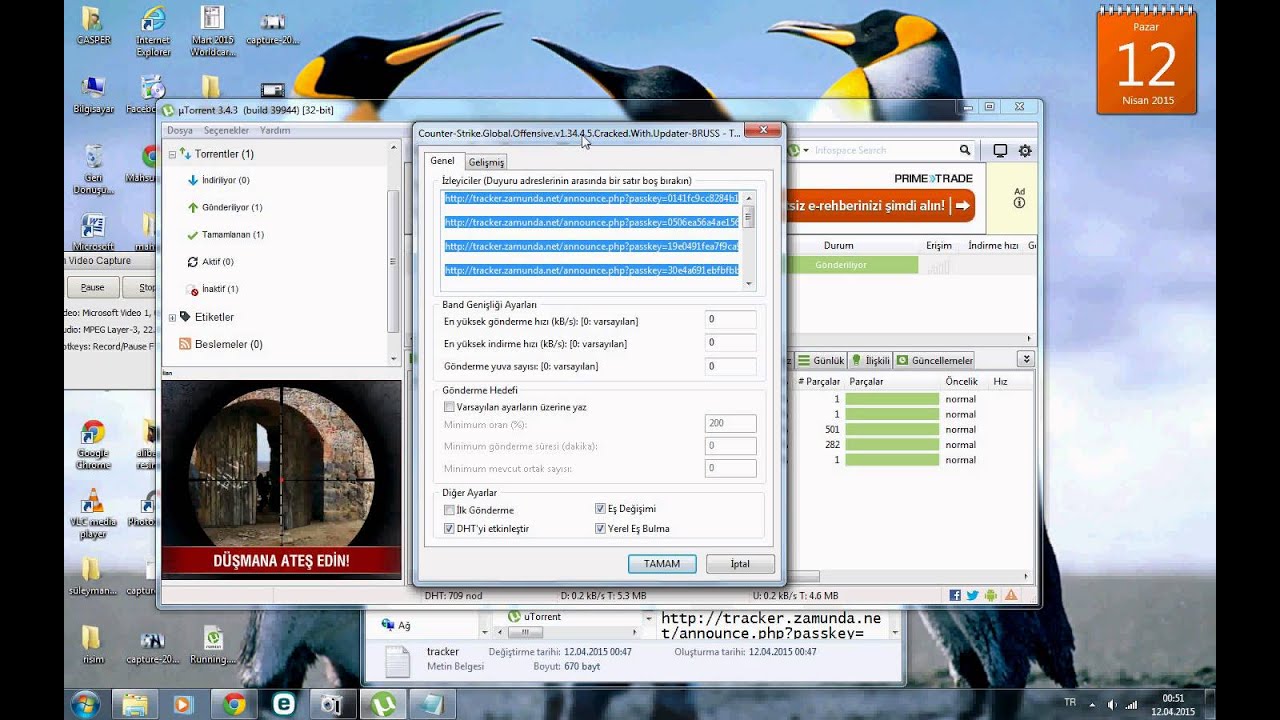This screenshot has width=1280, height=720.
Task: Click the Twitter icon in status bar
Action: [x=973, y=595]
